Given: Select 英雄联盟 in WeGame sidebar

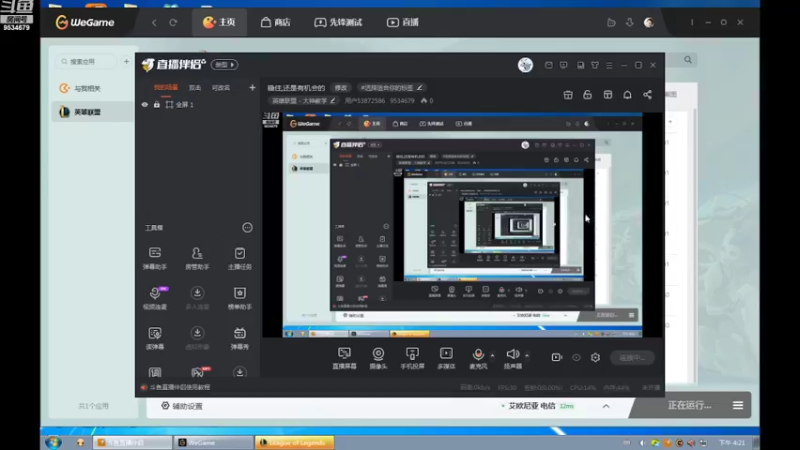Looking at the screenshot, I should (92, 112).
